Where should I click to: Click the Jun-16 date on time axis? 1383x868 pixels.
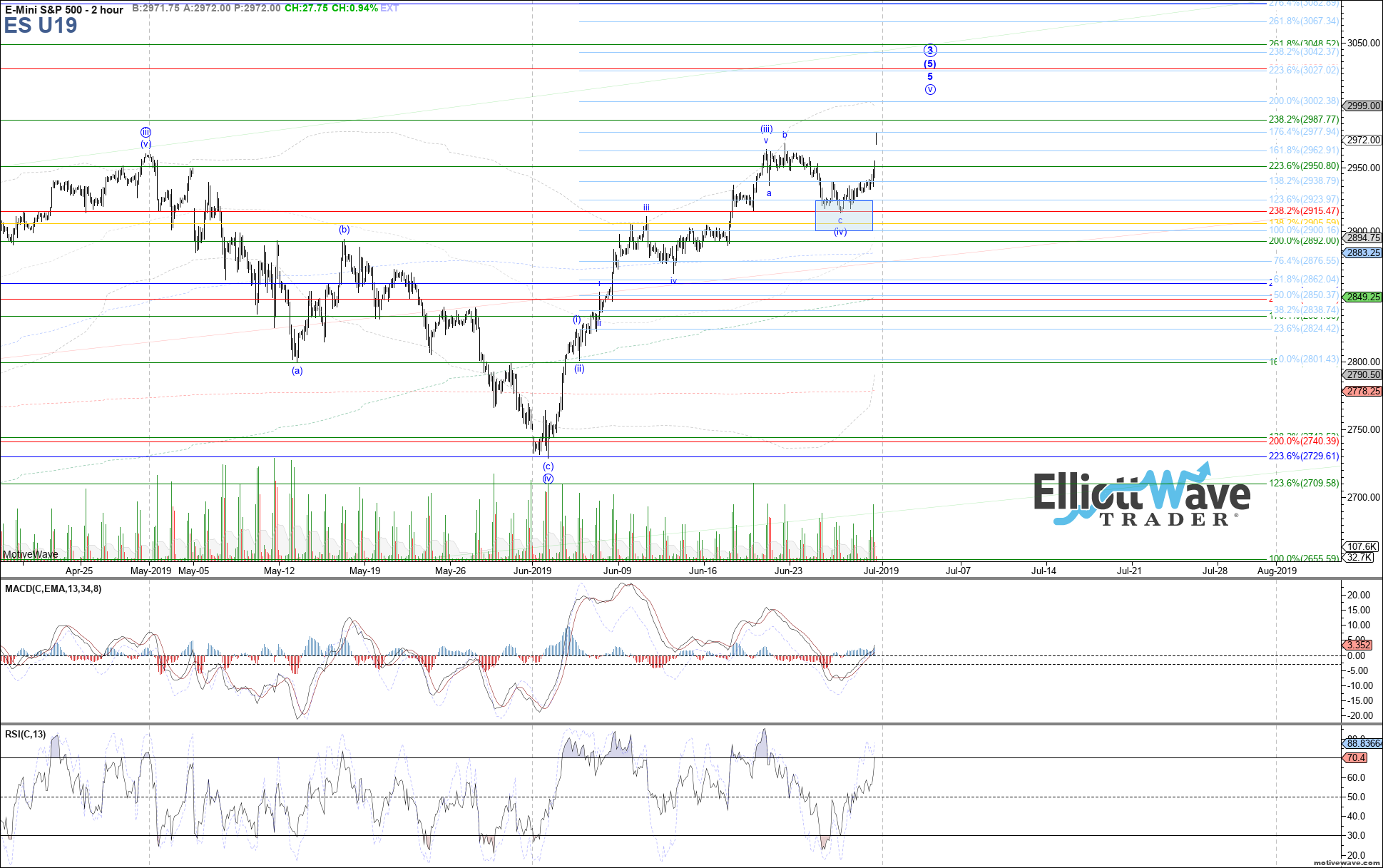pos(703,571)
